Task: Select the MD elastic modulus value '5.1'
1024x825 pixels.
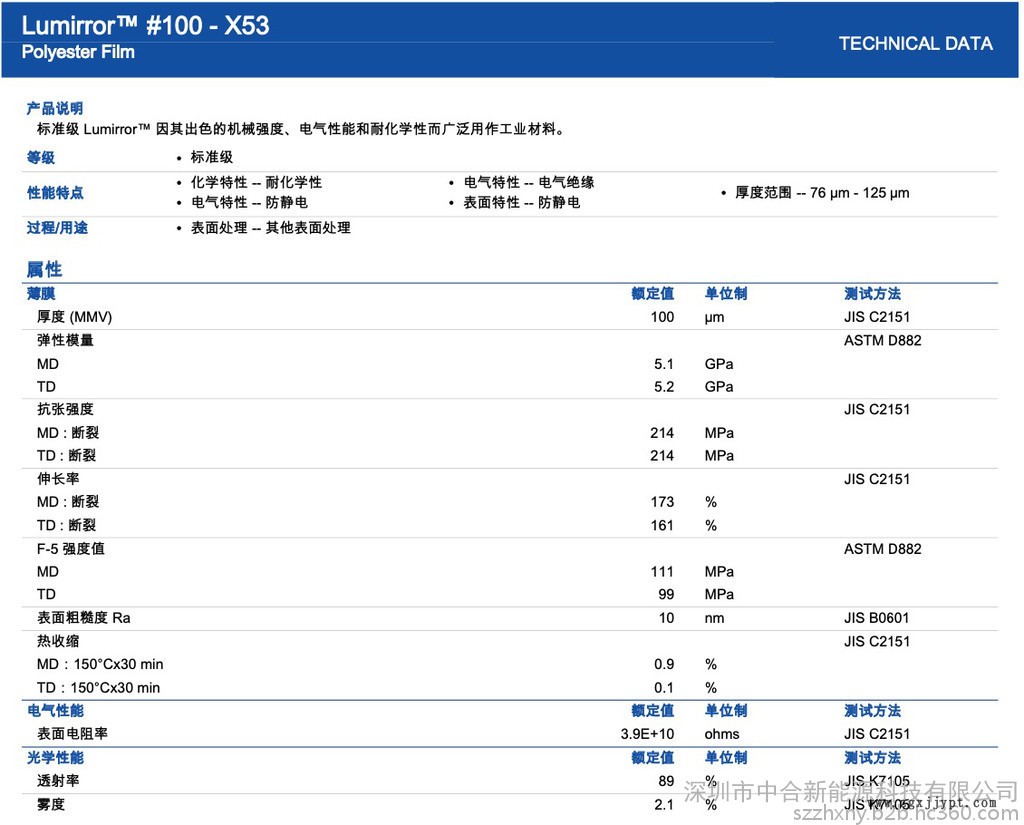Action: [x=664, y=364]
